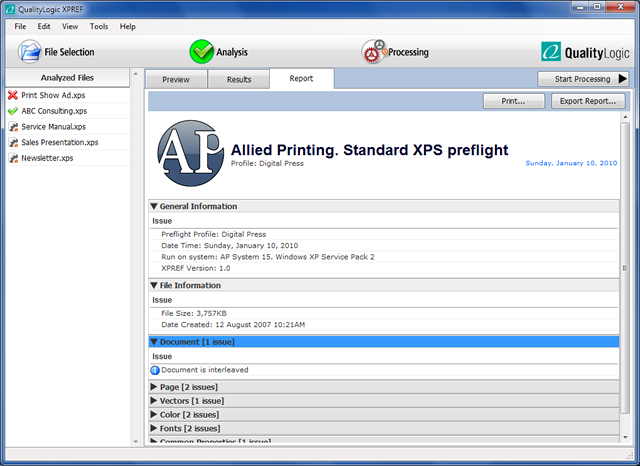
Task: Click the Export Report... button
Action: point(588,101)
